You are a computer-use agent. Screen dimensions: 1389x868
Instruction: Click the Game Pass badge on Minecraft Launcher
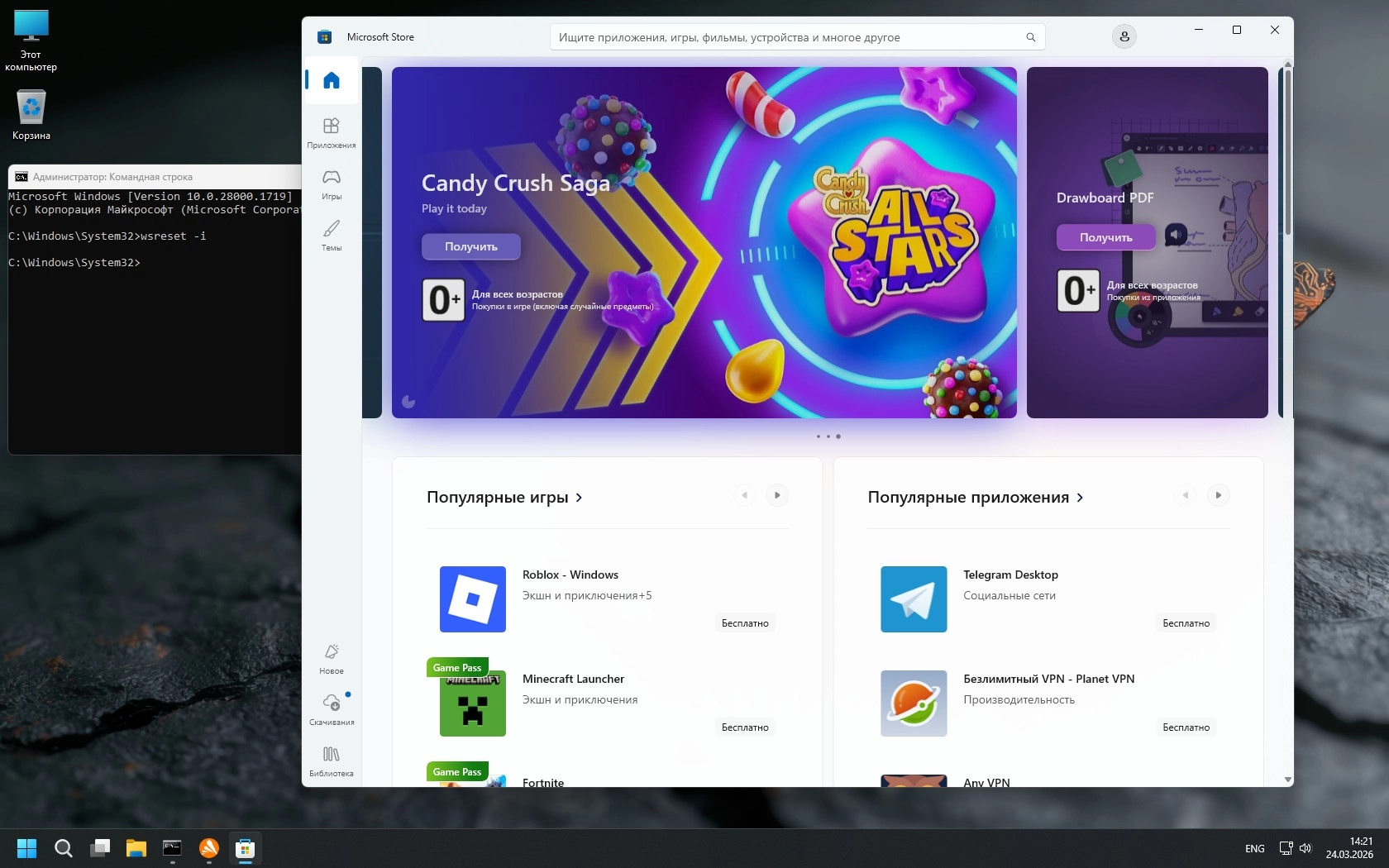457,668
